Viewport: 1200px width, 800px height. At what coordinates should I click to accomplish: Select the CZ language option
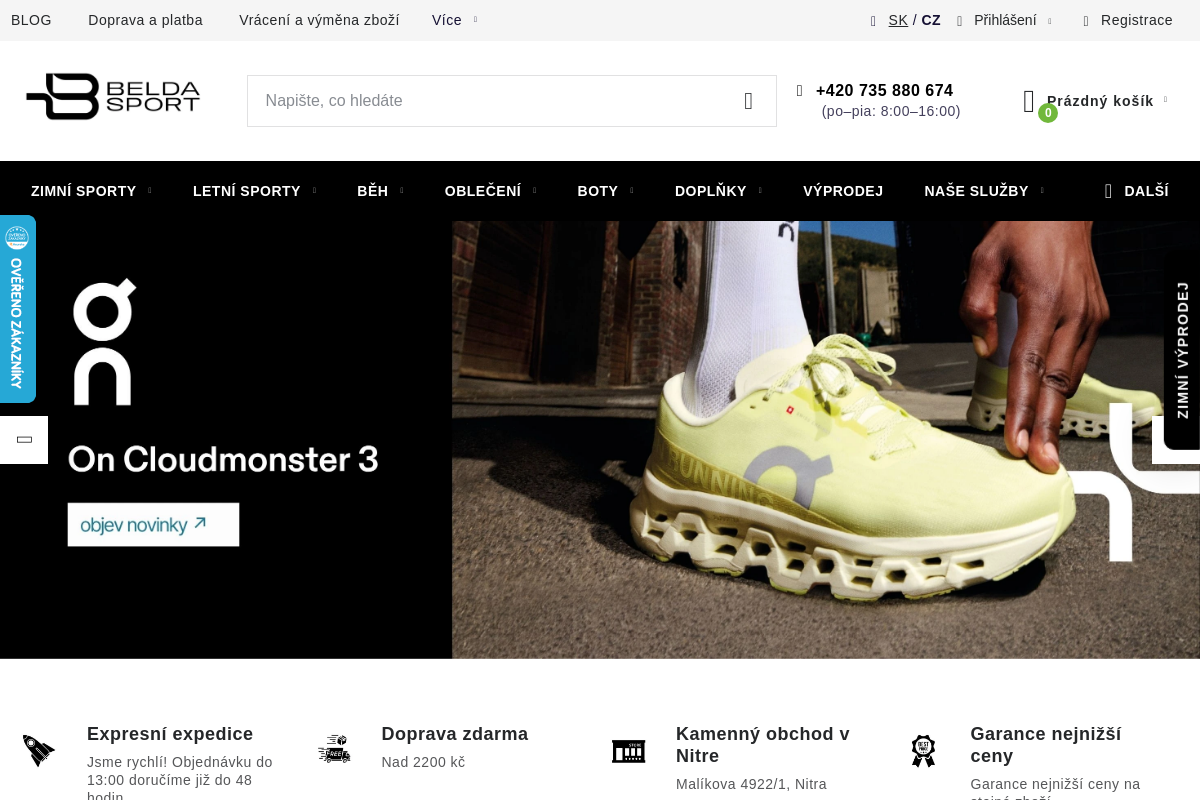(x=931, y=20)
